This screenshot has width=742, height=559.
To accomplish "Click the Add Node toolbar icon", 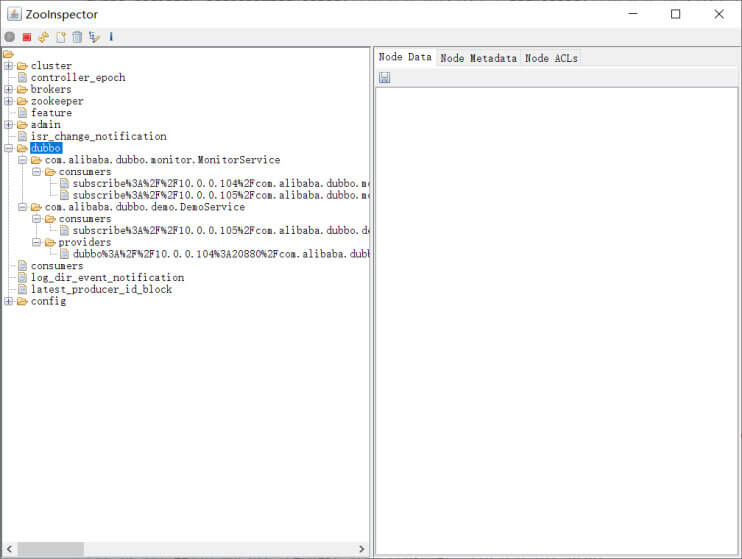I will pos(61,37).
